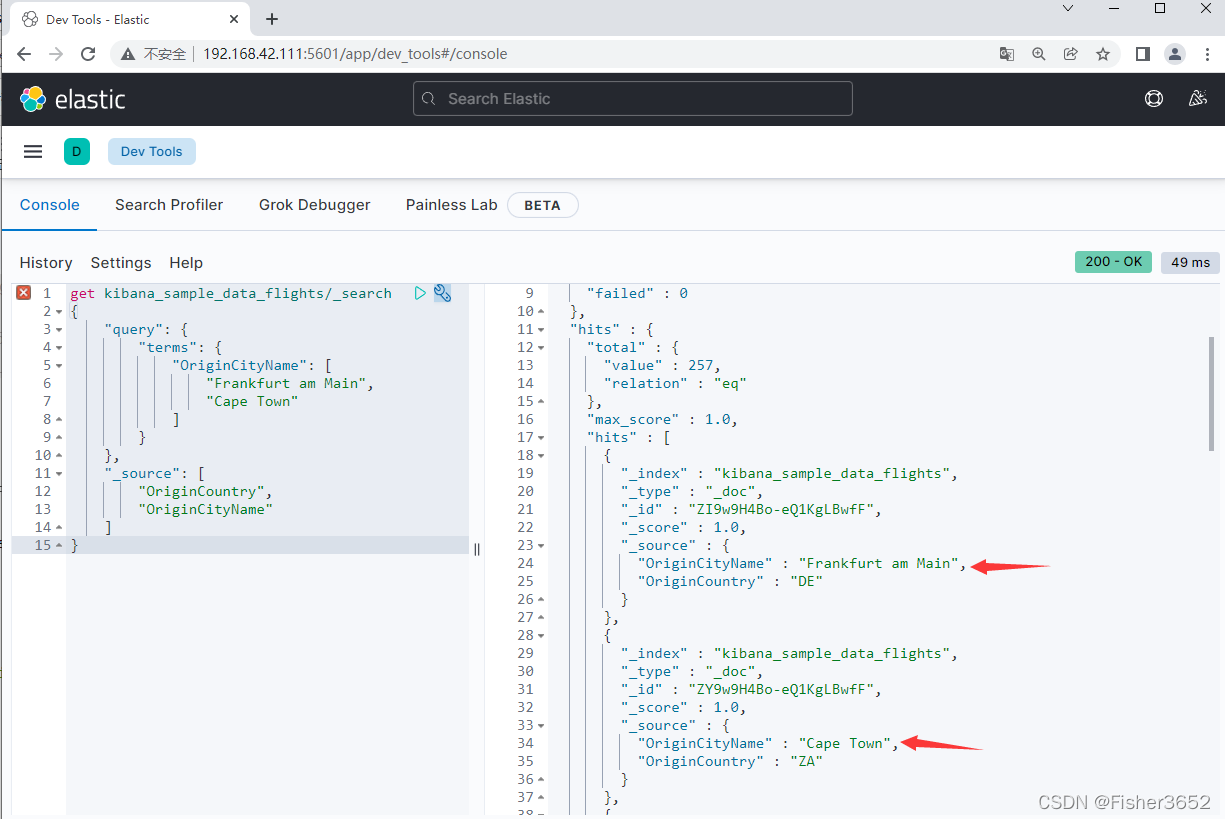Open the Painless Lab tab
The height and width of the screenshot is (819, 1225).
tap(451, 205)
